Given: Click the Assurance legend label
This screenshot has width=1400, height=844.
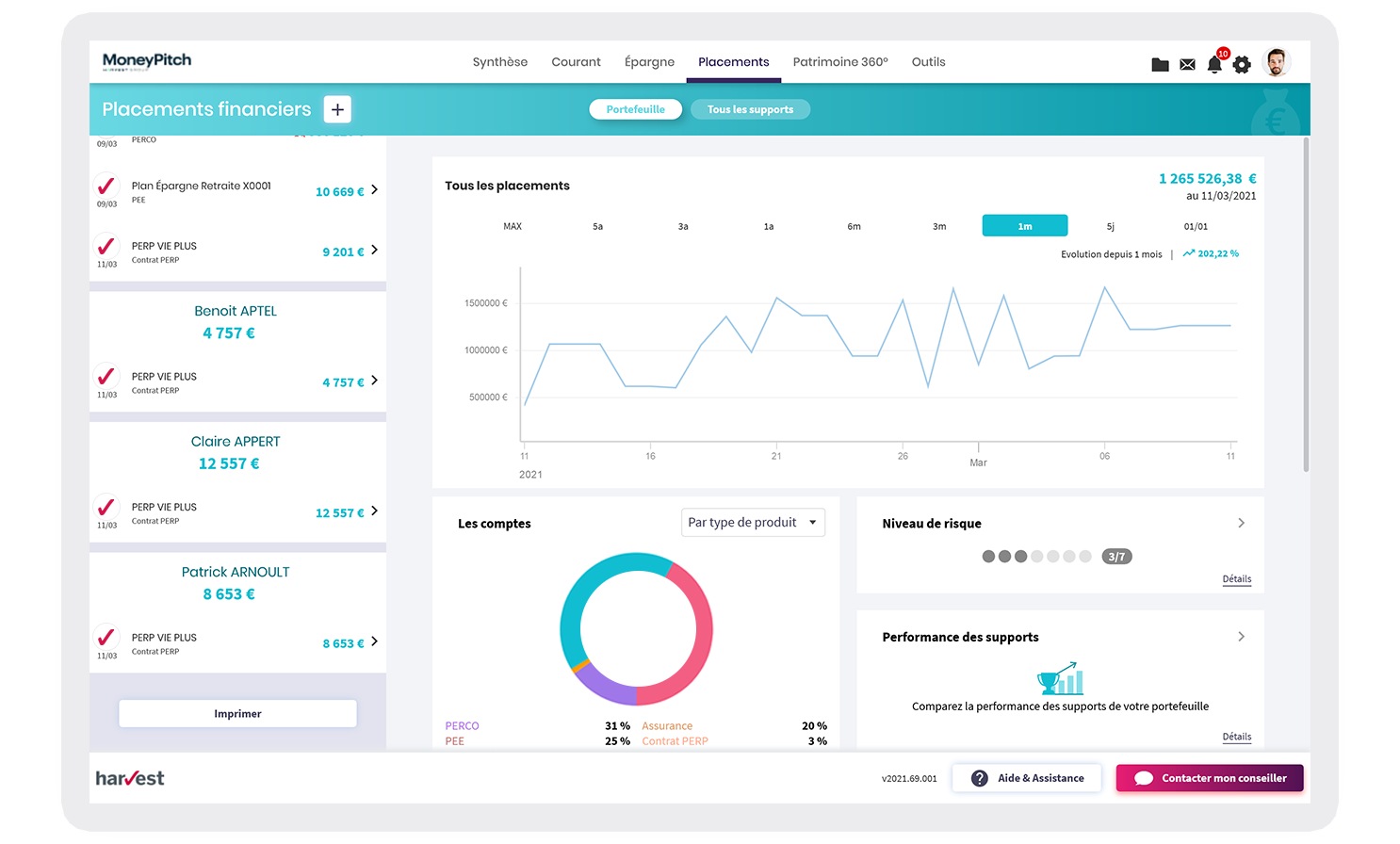Looking at the screenshot, I should pos(667,726).
